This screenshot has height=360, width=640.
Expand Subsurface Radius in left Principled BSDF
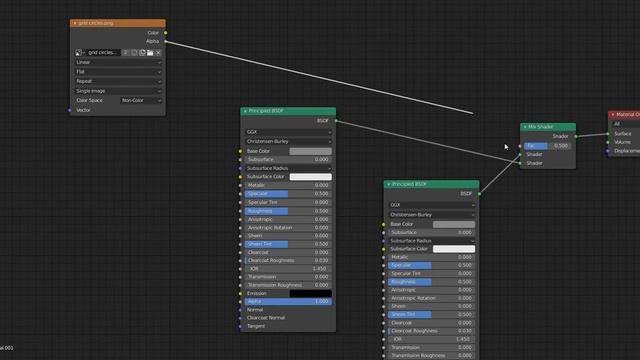click(x=288, y=168)
